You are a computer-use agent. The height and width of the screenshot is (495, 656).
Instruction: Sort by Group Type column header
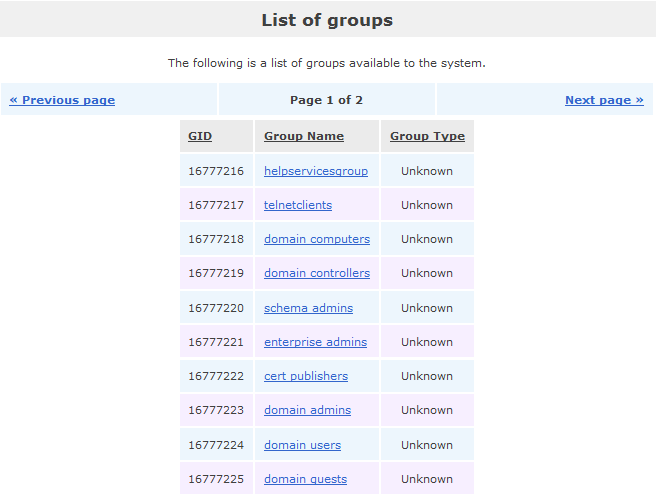pos(427,136)
